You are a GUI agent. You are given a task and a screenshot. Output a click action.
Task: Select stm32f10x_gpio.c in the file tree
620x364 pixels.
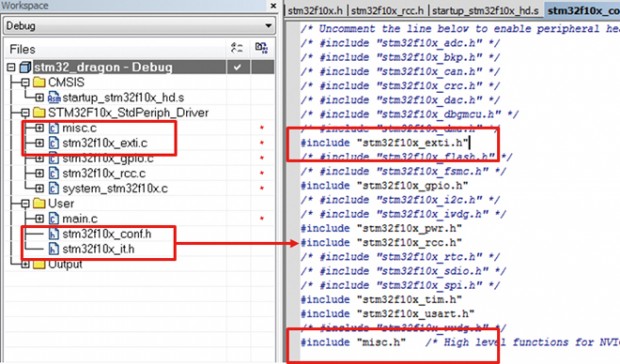[x=108, y=158]
